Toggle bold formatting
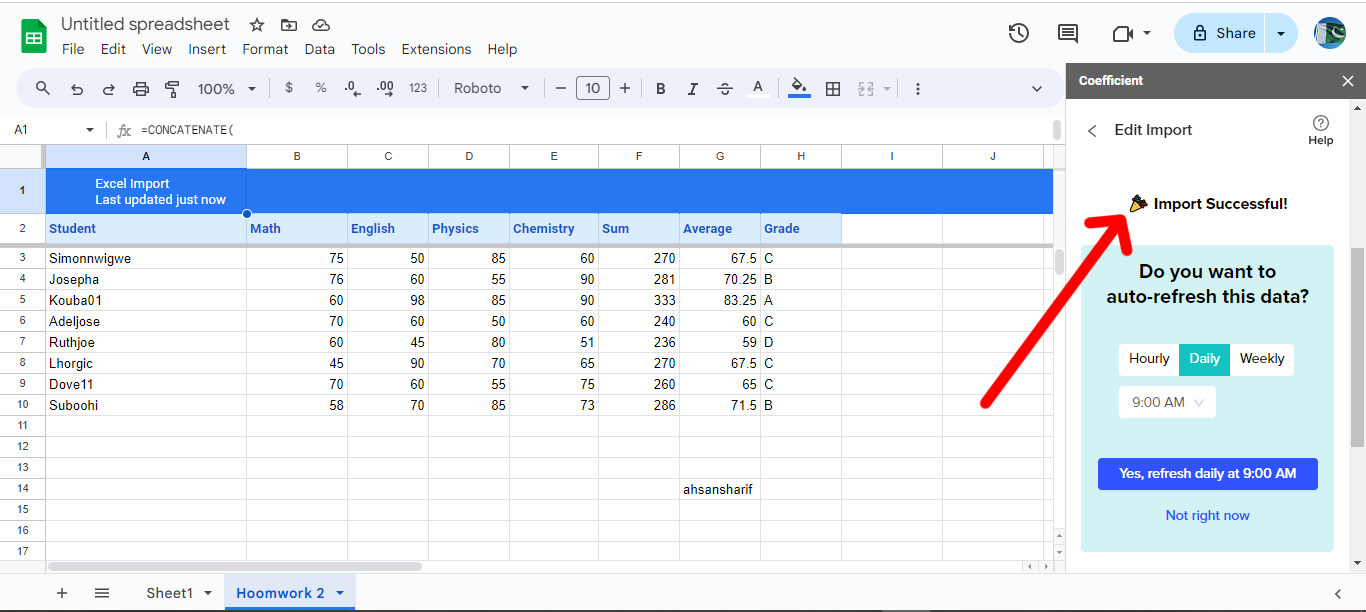 pos(660,88)
